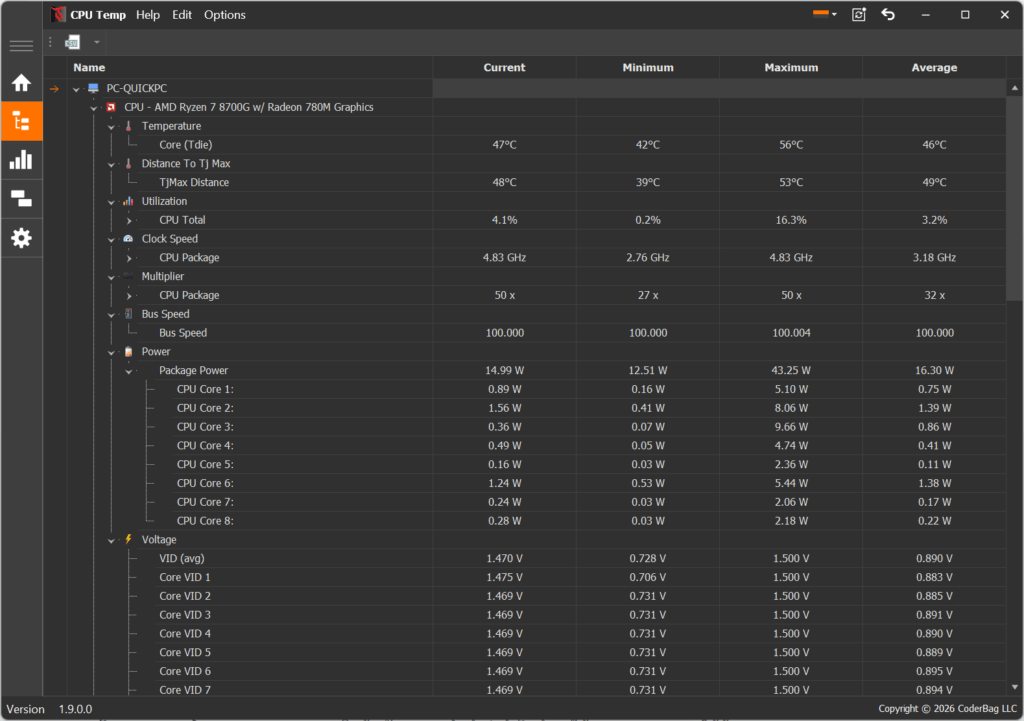Image resolution: width=1024 pixels, height=721 pixels.
Task: Click the PC-QUICKPC computer icon
Action: click(93, 88)
